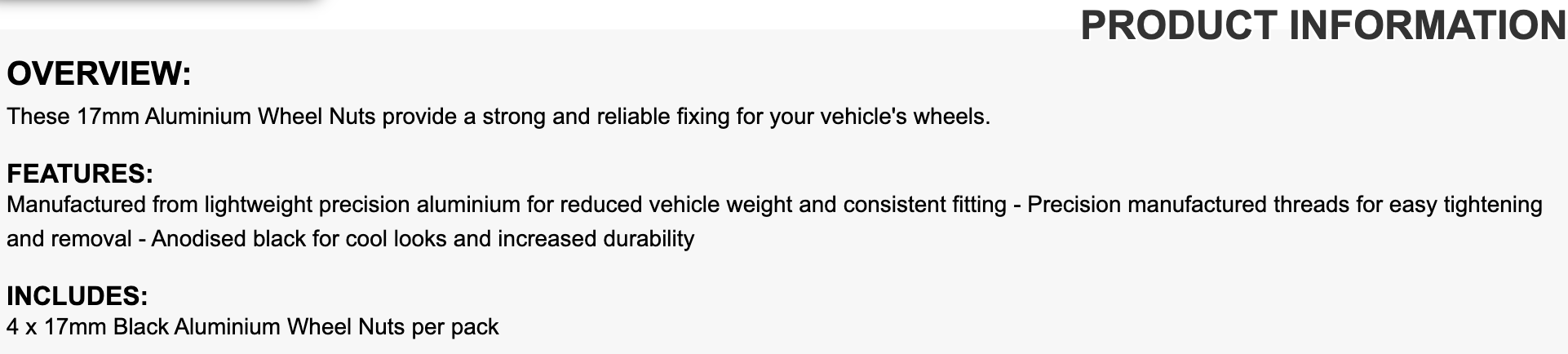Screen dimensions: 1568x354
Task: Click the overview sentence about wheel nuts
Action: 498,117
